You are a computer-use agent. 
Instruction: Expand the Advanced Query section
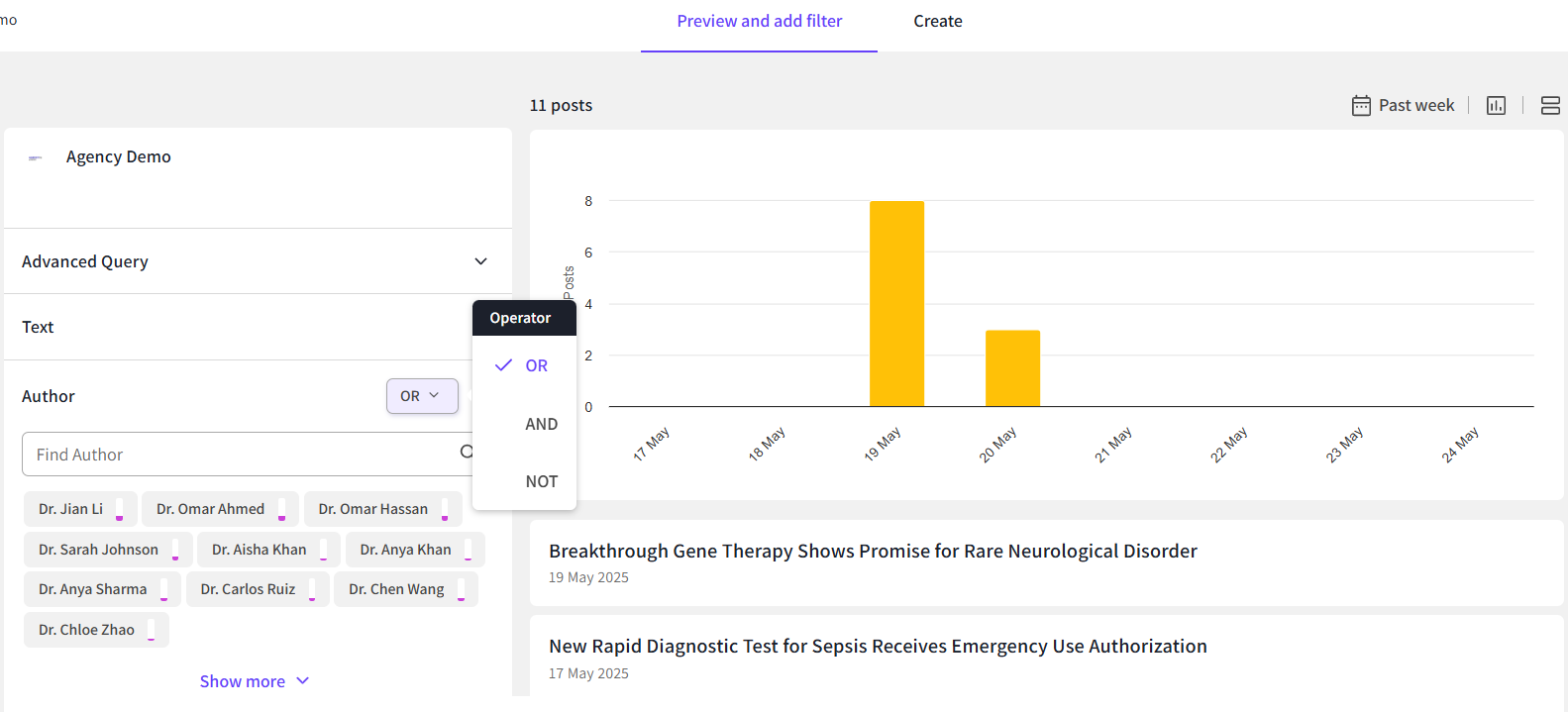480,261
